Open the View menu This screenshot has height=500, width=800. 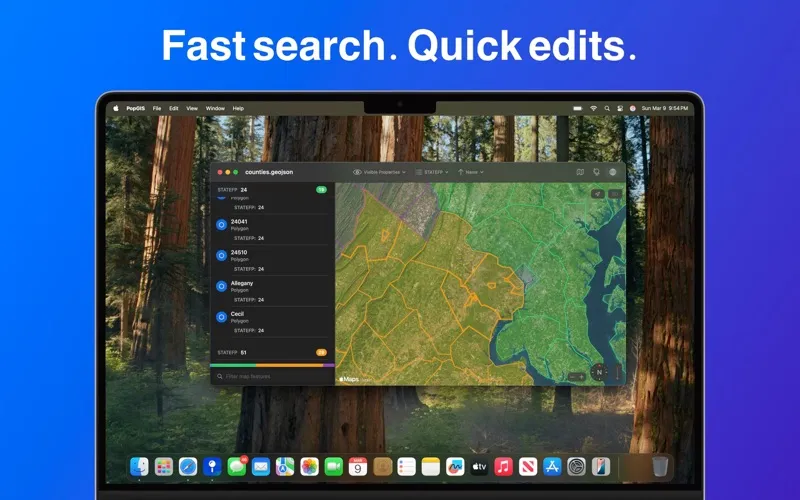tap(192, 108)
